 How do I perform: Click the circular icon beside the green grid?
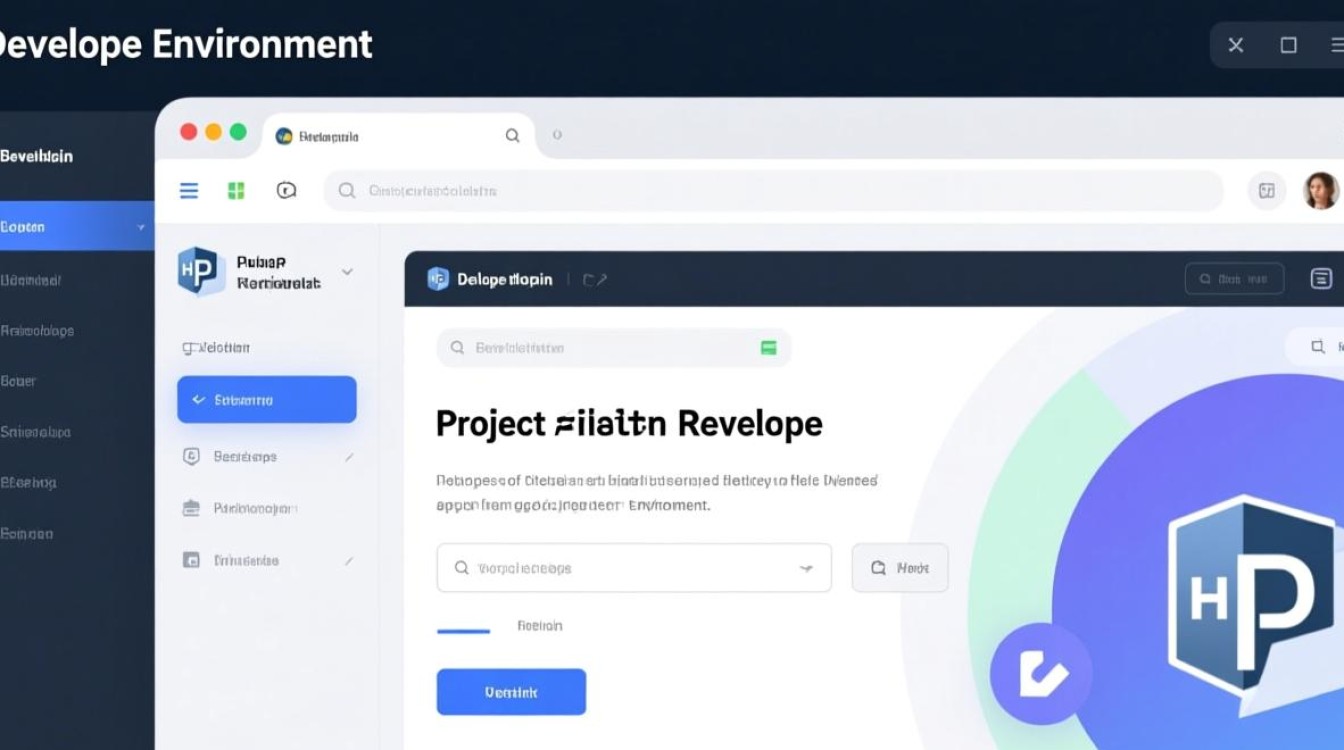[286, 190]
